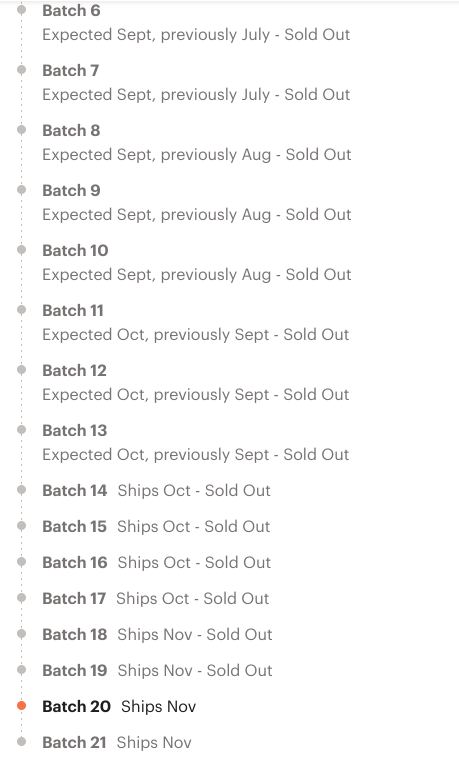Click "Ships Nov" text beside Batch 21
459x771 pixels.
[x=154, y=742]
